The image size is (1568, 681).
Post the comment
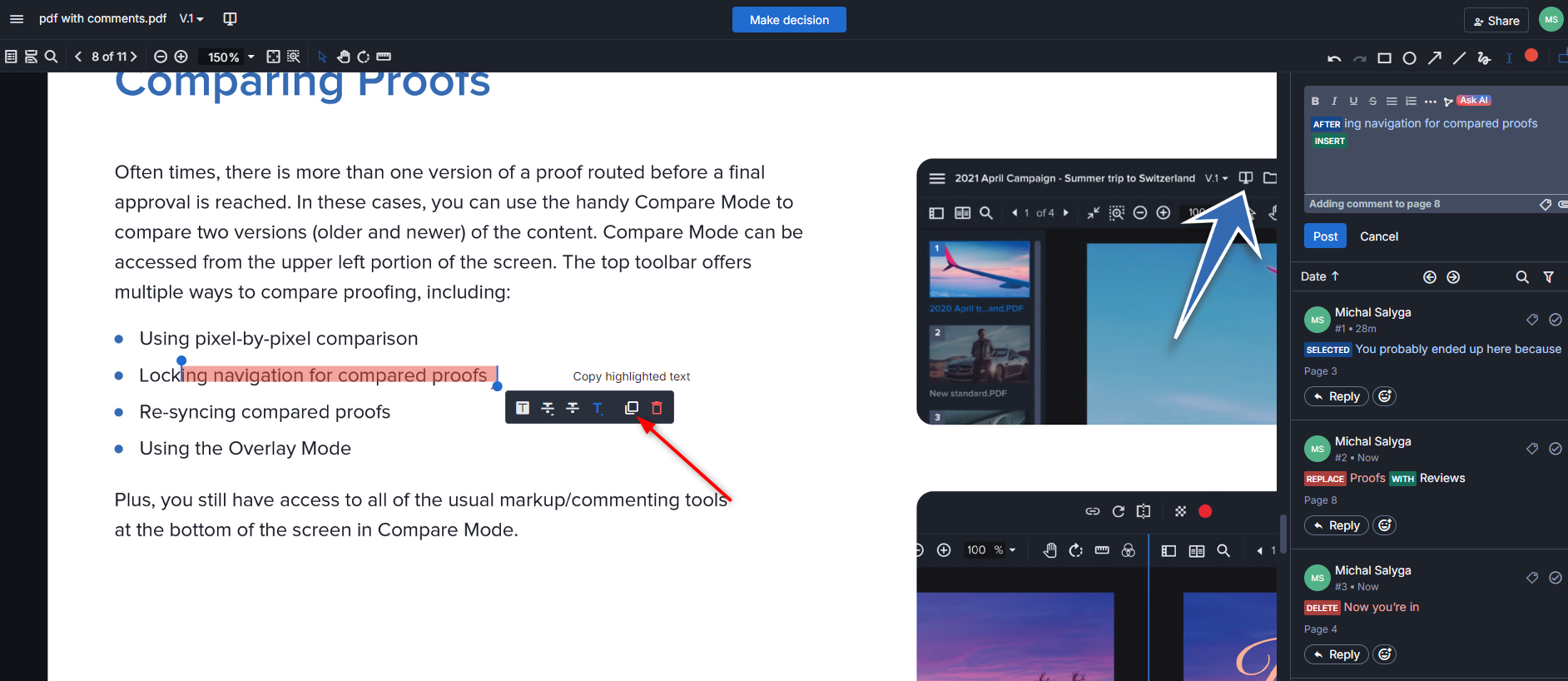1324,236
